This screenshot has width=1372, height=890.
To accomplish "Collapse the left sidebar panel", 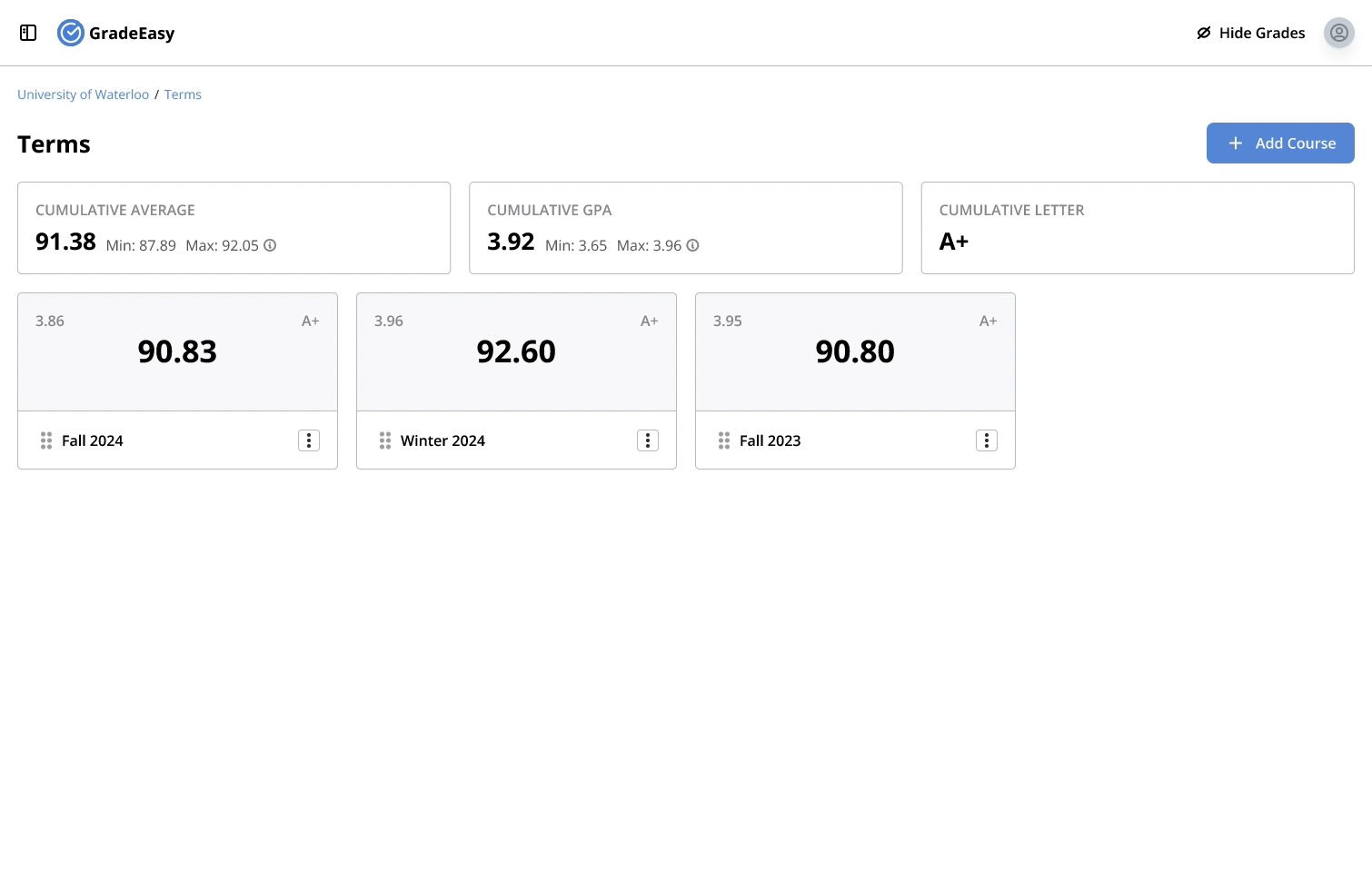I will 27,33.
